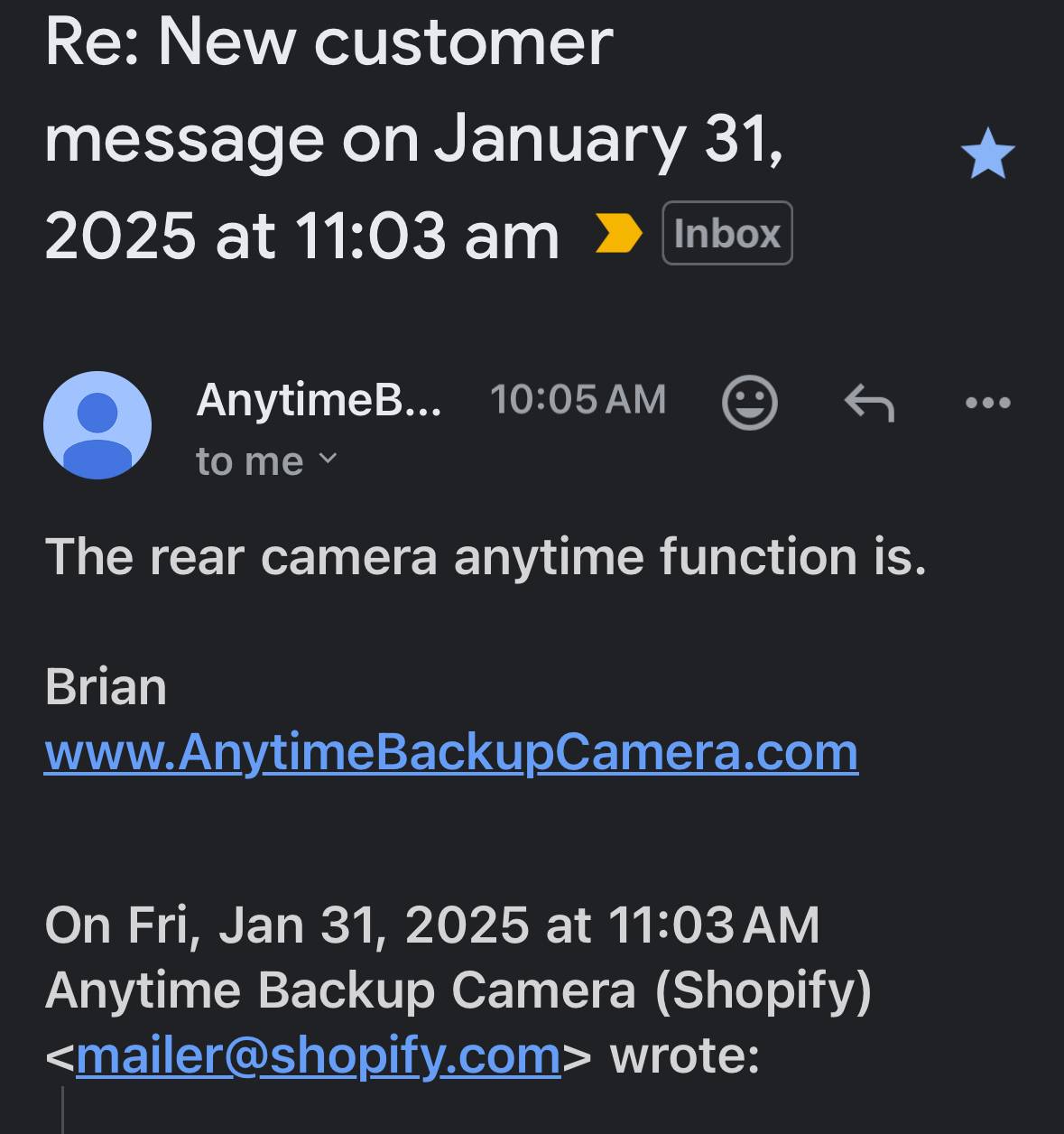This screenshot has height=1134, width=1064.
Task: Open the www.AnytimeBackupCamera.com link
Action: [x=451, y=751]
